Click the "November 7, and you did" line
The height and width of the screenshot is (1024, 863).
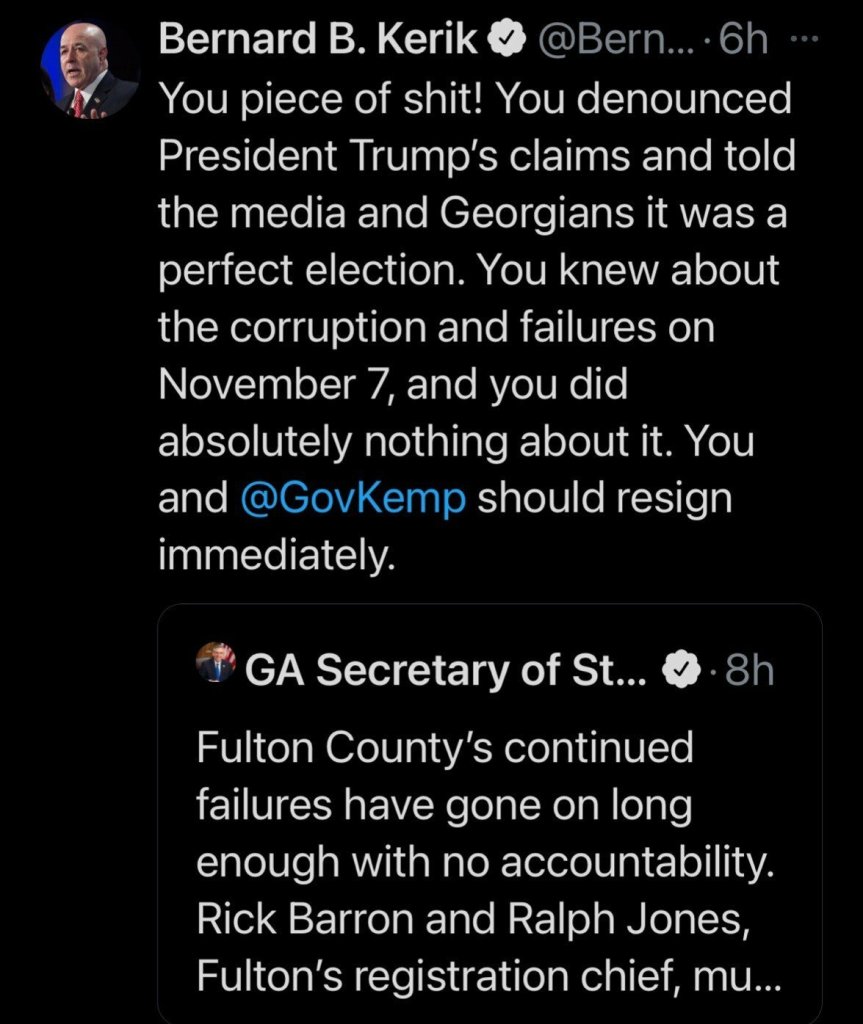click(x=392, y=385)
